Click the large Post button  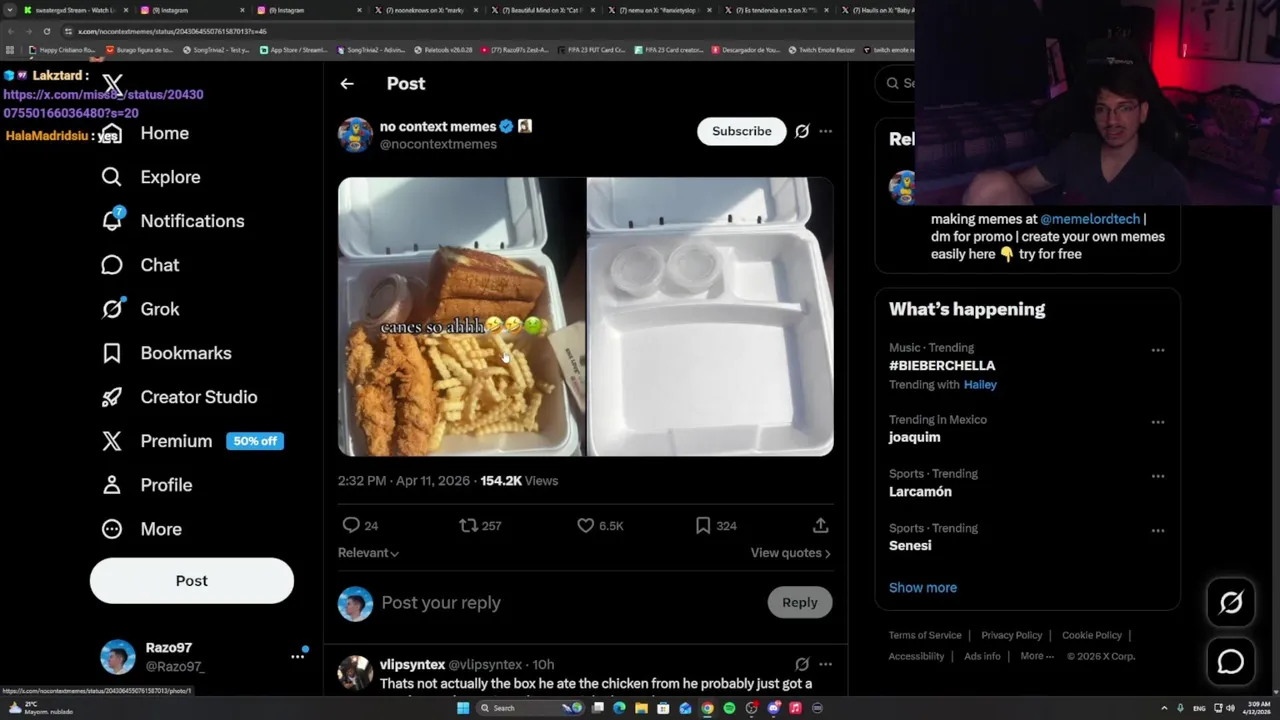tap(192, 581)
